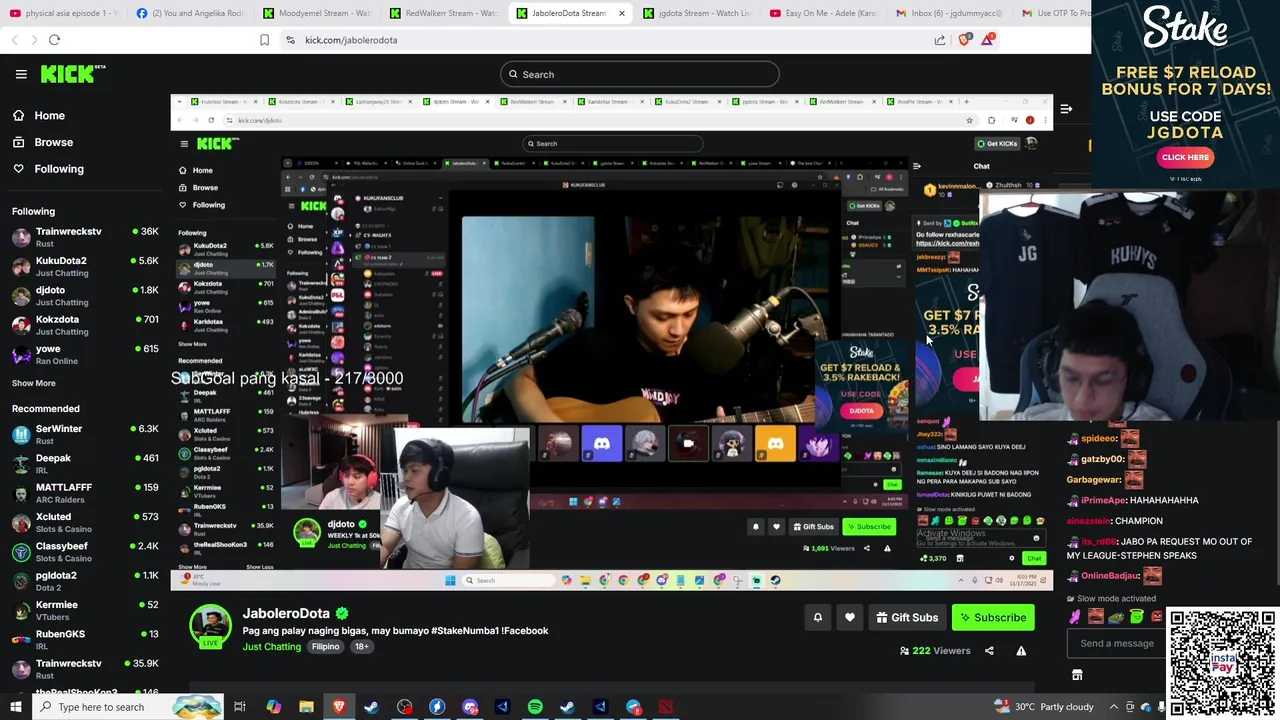Open the JaboleroDota channel name link

286,613
